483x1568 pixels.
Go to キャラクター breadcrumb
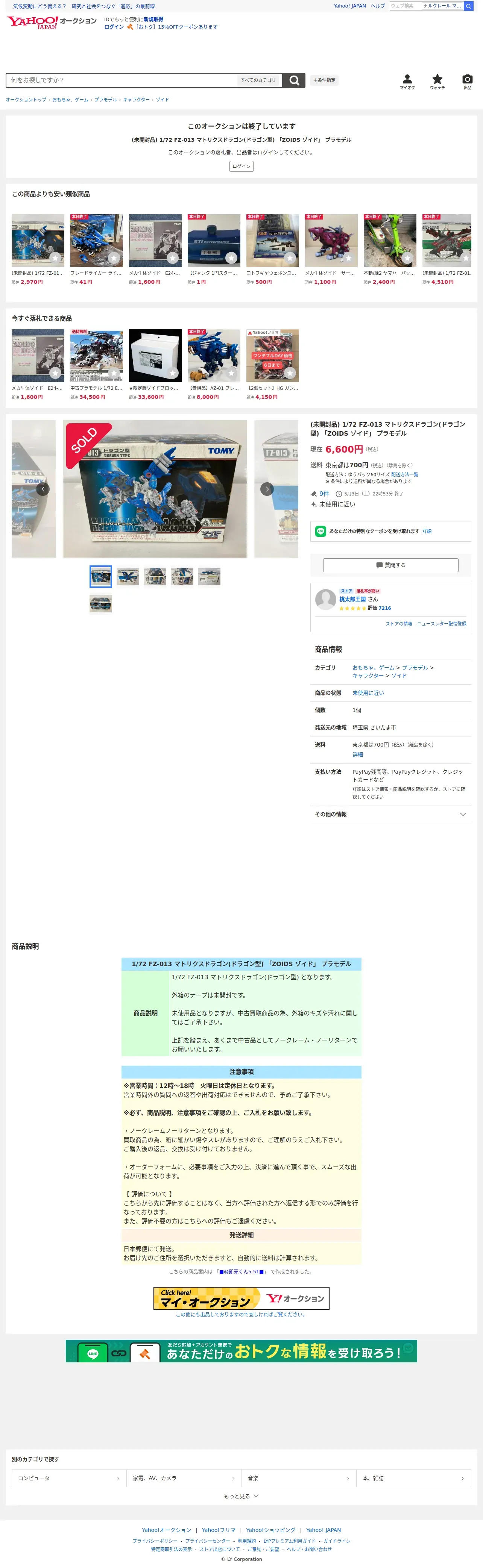(137, 100)
